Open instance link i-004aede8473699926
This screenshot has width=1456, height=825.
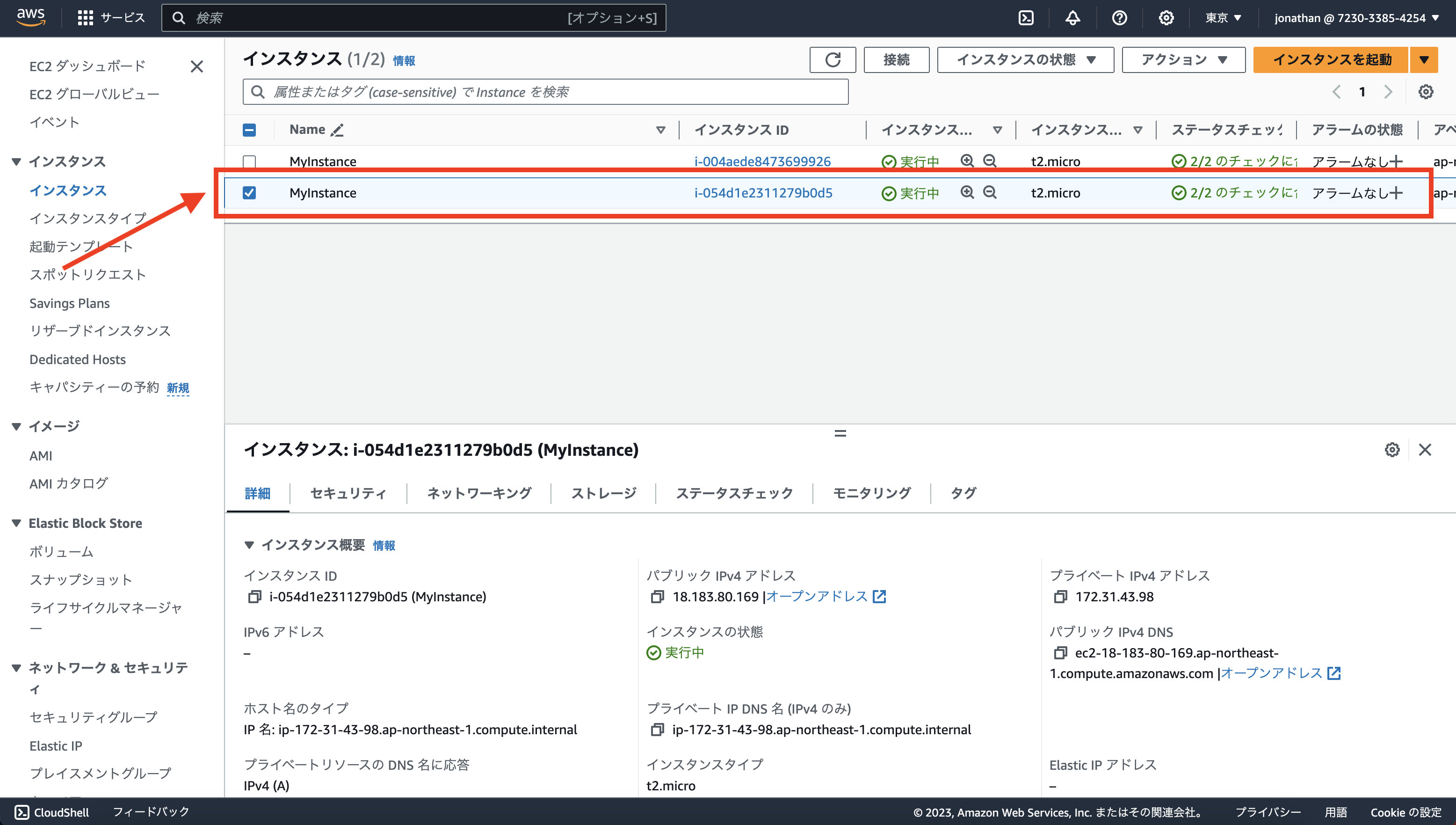coord(762,161)
